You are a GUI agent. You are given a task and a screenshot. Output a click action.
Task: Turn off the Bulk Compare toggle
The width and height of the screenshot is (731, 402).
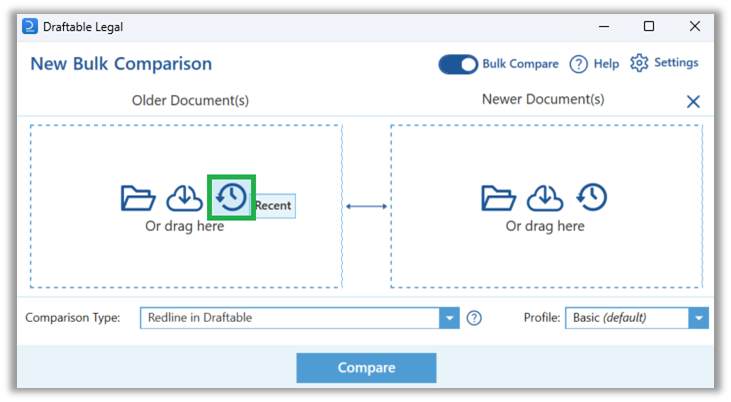(x=458, y=64)
